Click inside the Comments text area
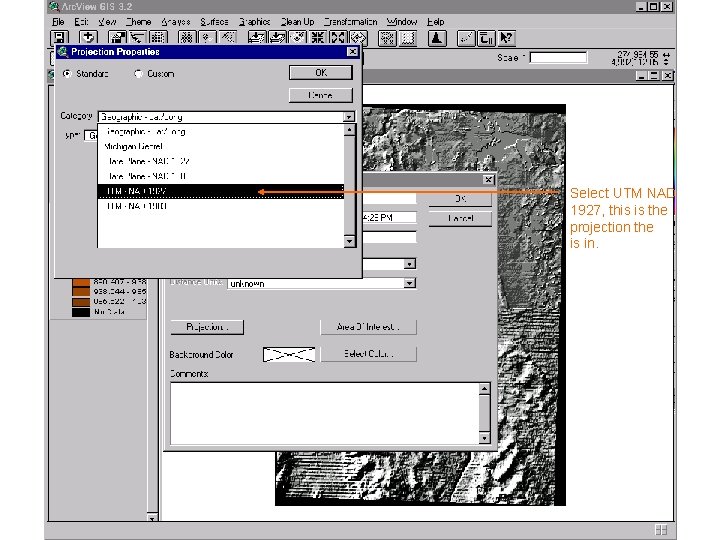The width and height of the screenshot is (720, 540). click(324, 413)
